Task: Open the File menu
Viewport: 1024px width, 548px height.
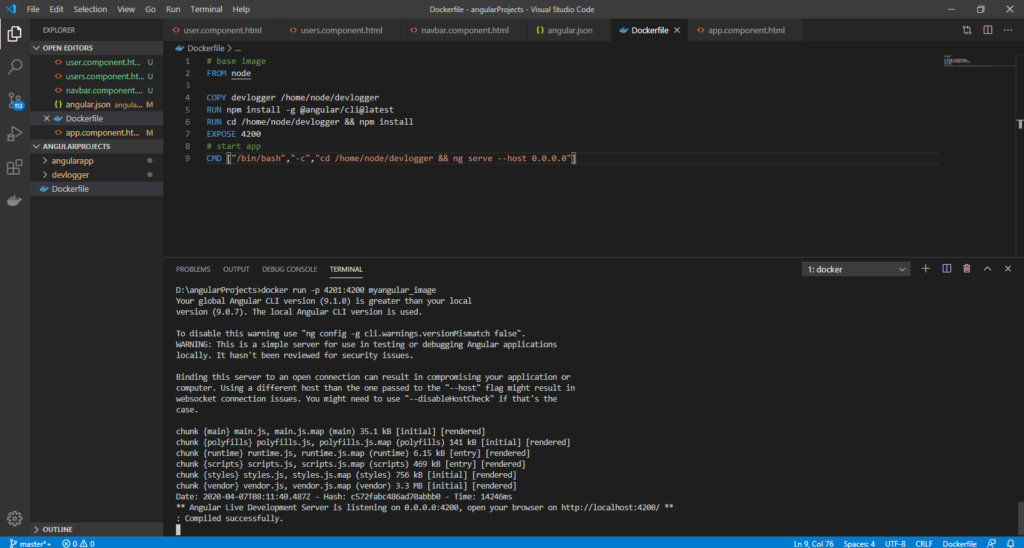Action: (33, 9)
